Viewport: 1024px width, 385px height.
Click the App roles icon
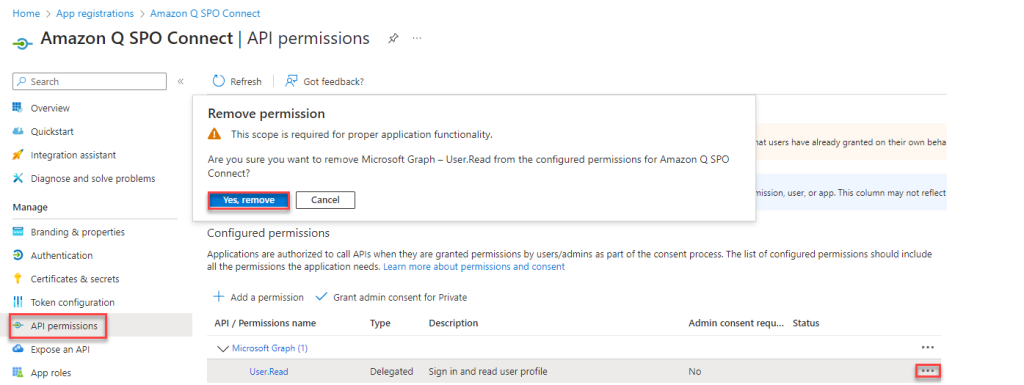click(18, 373)
